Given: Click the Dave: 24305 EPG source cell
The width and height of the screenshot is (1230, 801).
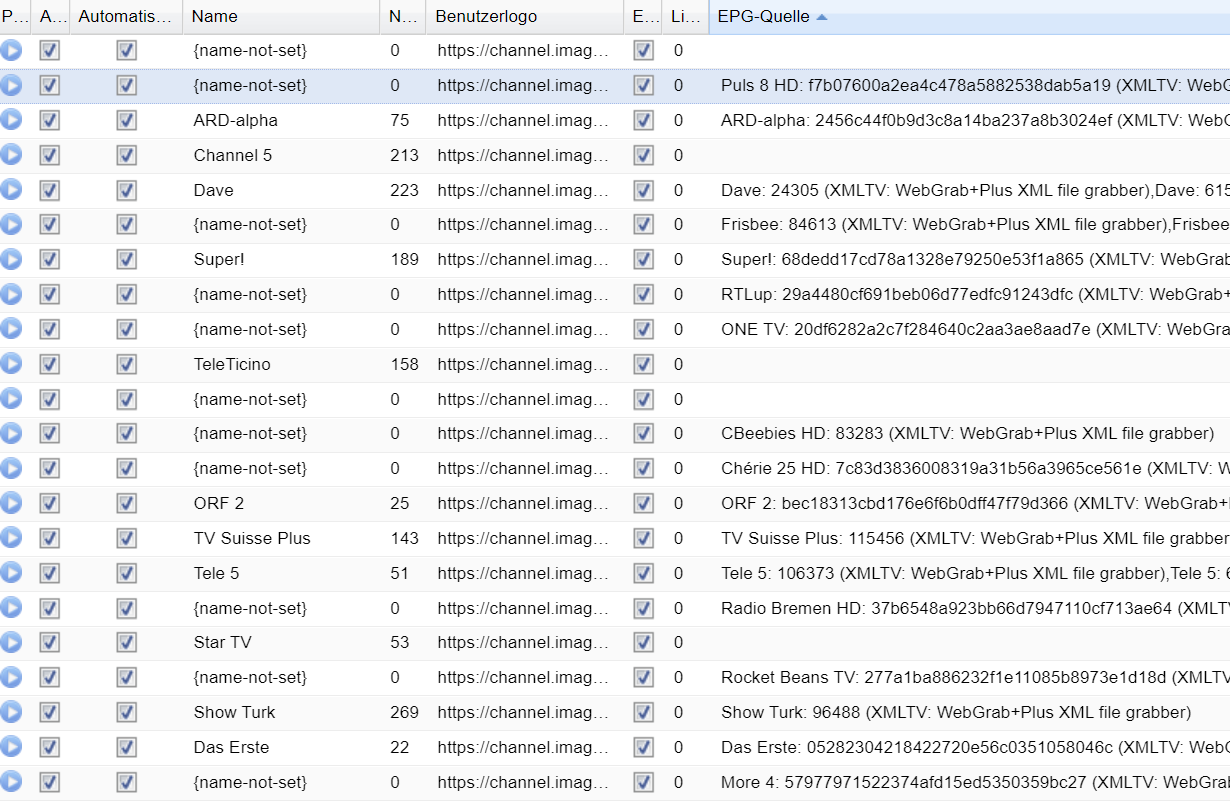Looking at the screenshot, I should coord(969,190).
